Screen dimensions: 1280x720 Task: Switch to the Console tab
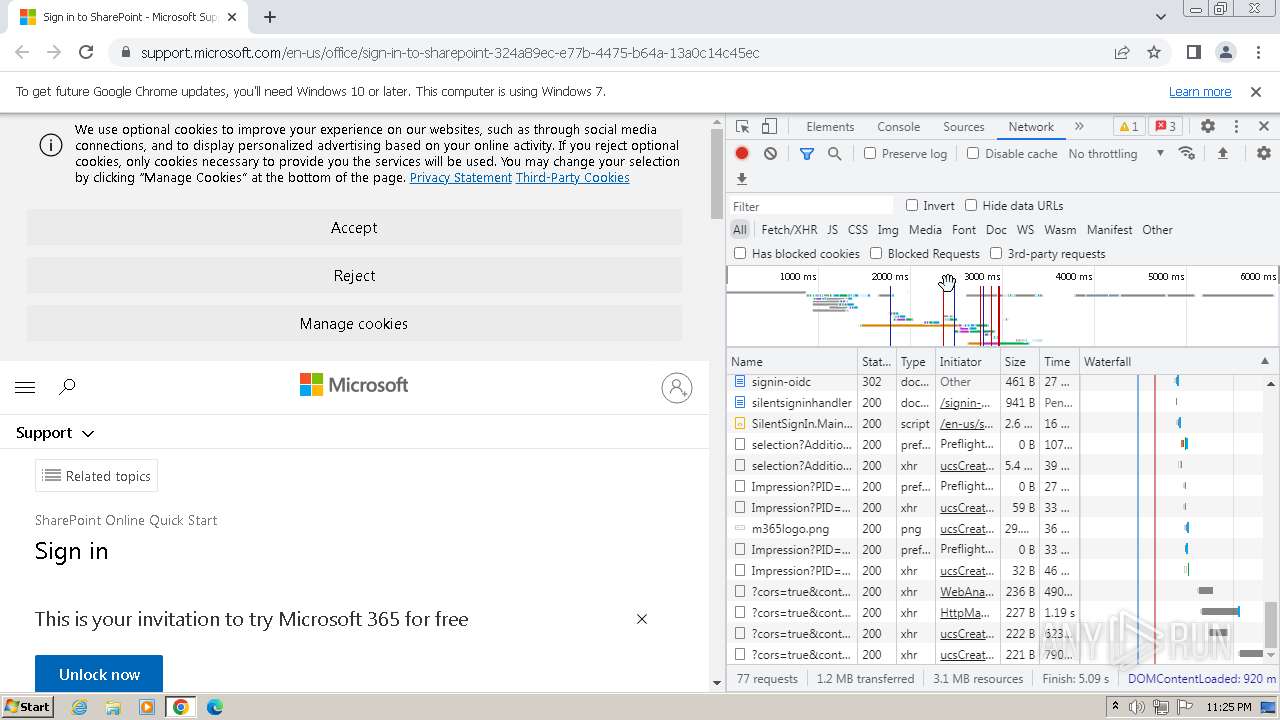(898, 127)
